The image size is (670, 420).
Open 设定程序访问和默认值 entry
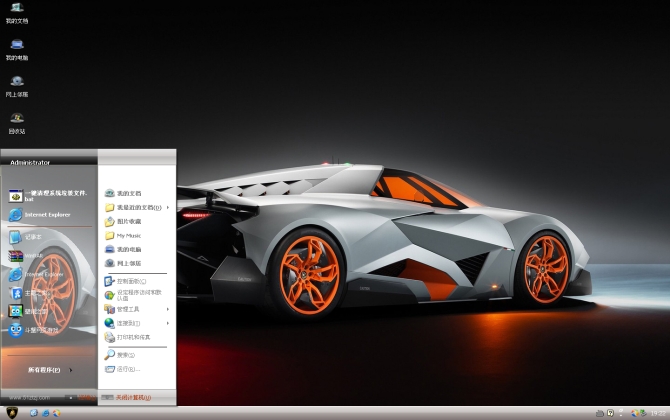[133, 295]
